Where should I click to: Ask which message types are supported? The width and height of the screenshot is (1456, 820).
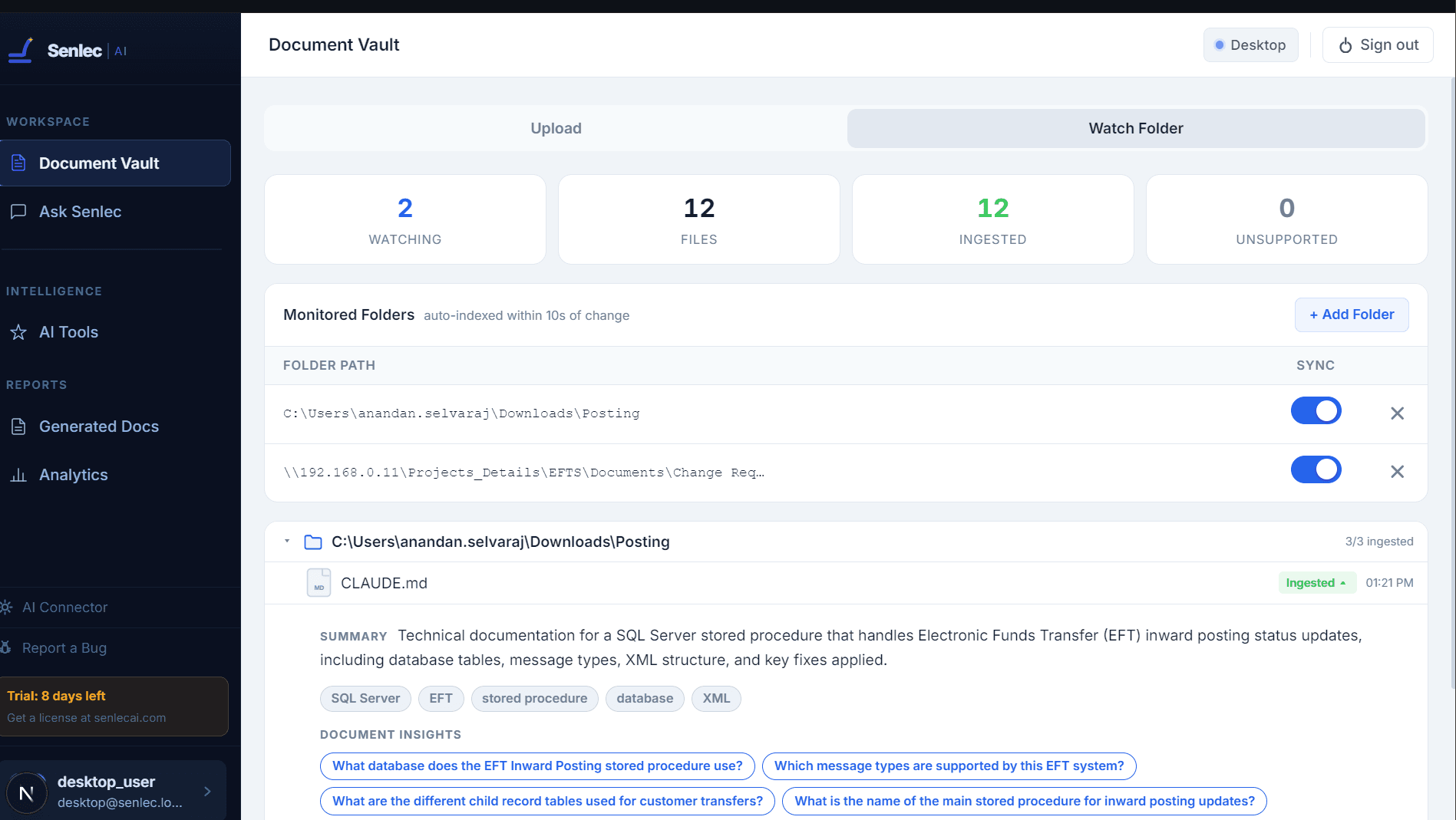pos(949,766)
